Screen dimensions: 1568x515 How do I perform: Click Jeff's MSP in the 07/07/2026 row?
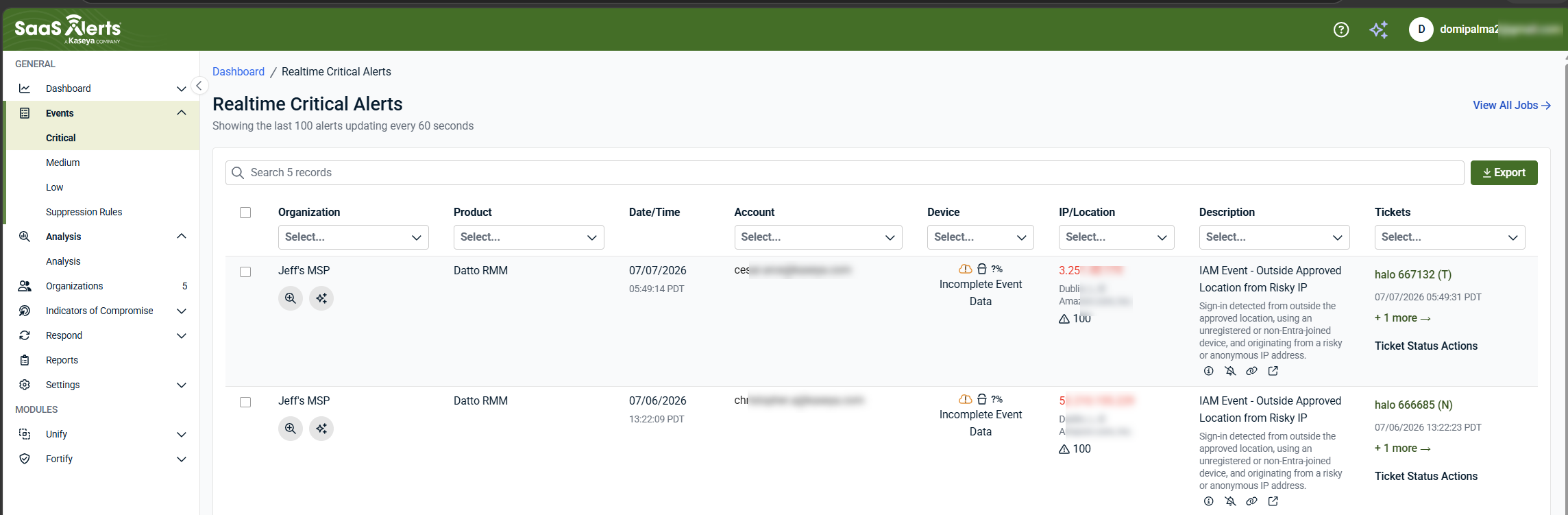pos(304,271)
